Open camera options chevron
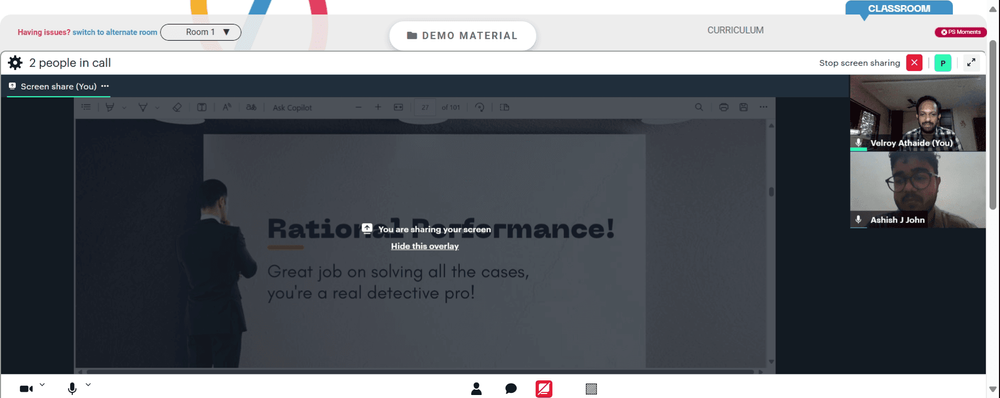Screen dimensions: 1000x398 (x=42, y=384)
